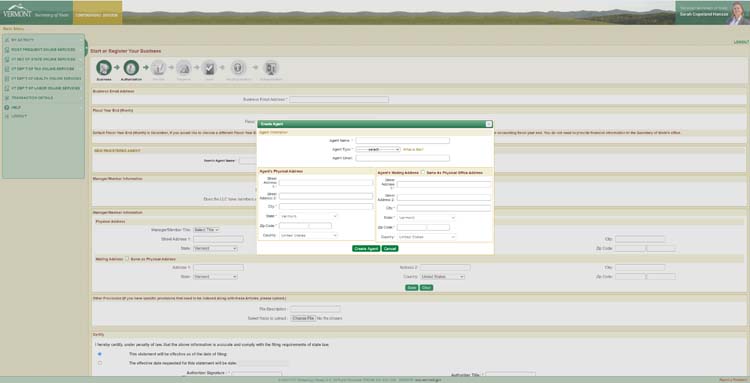Click the manager Clear button
Screen dimensions: 750x383
click(426, 288)
